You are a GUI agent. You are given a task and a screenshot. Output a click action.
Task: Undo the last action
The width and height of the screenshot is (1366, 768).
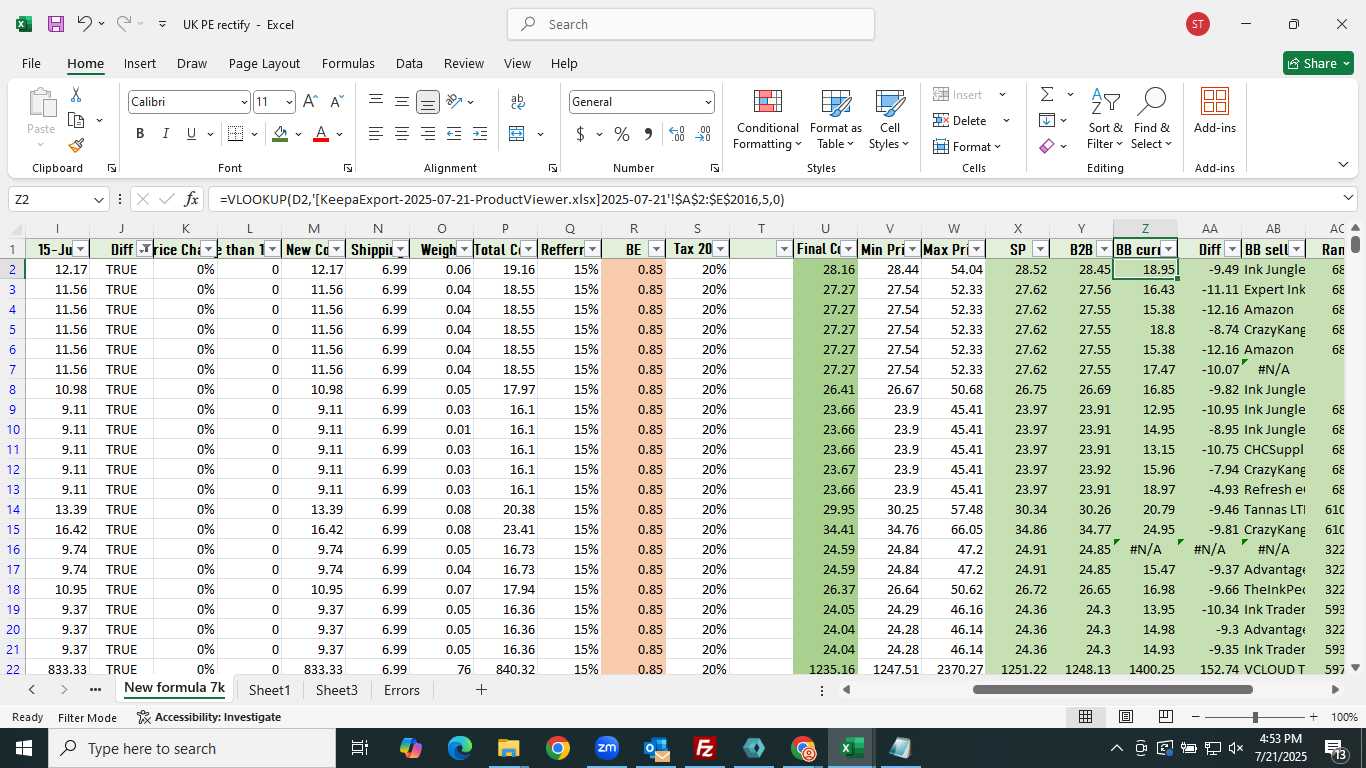pyautogui.click(x=85, y=24)
